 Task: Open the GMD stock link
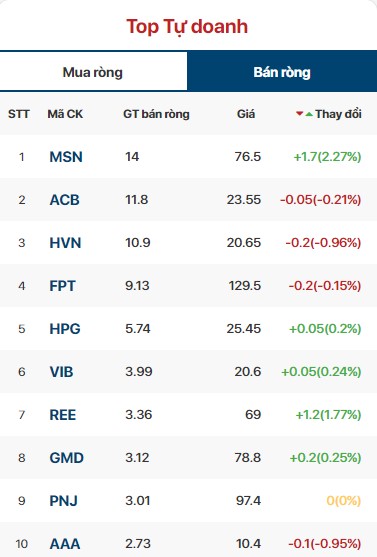(x=66, y=458)
